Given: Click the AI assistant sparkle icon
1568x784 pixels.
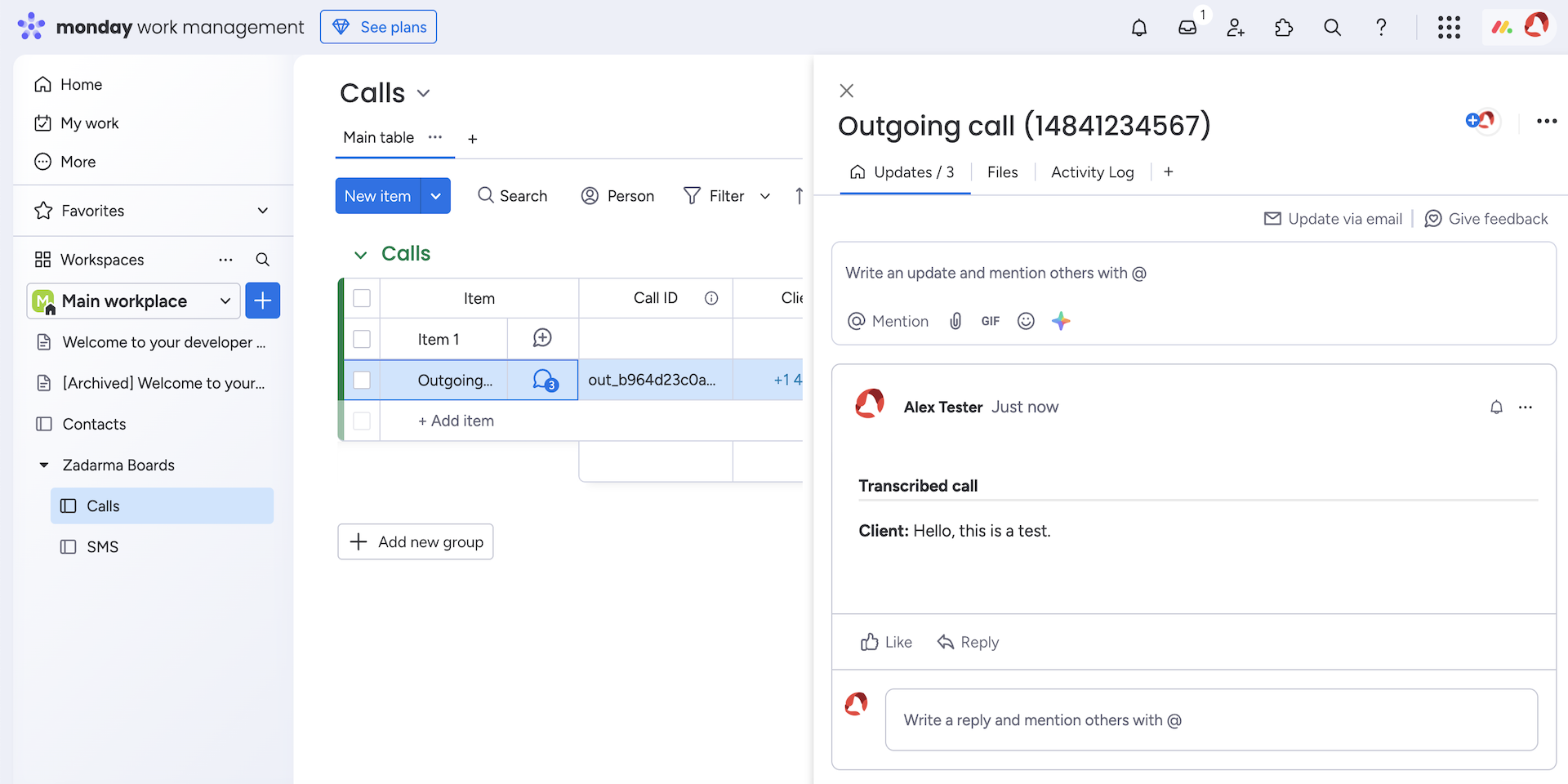Looking at the screenshot, I should click(x=1061, y=321).
